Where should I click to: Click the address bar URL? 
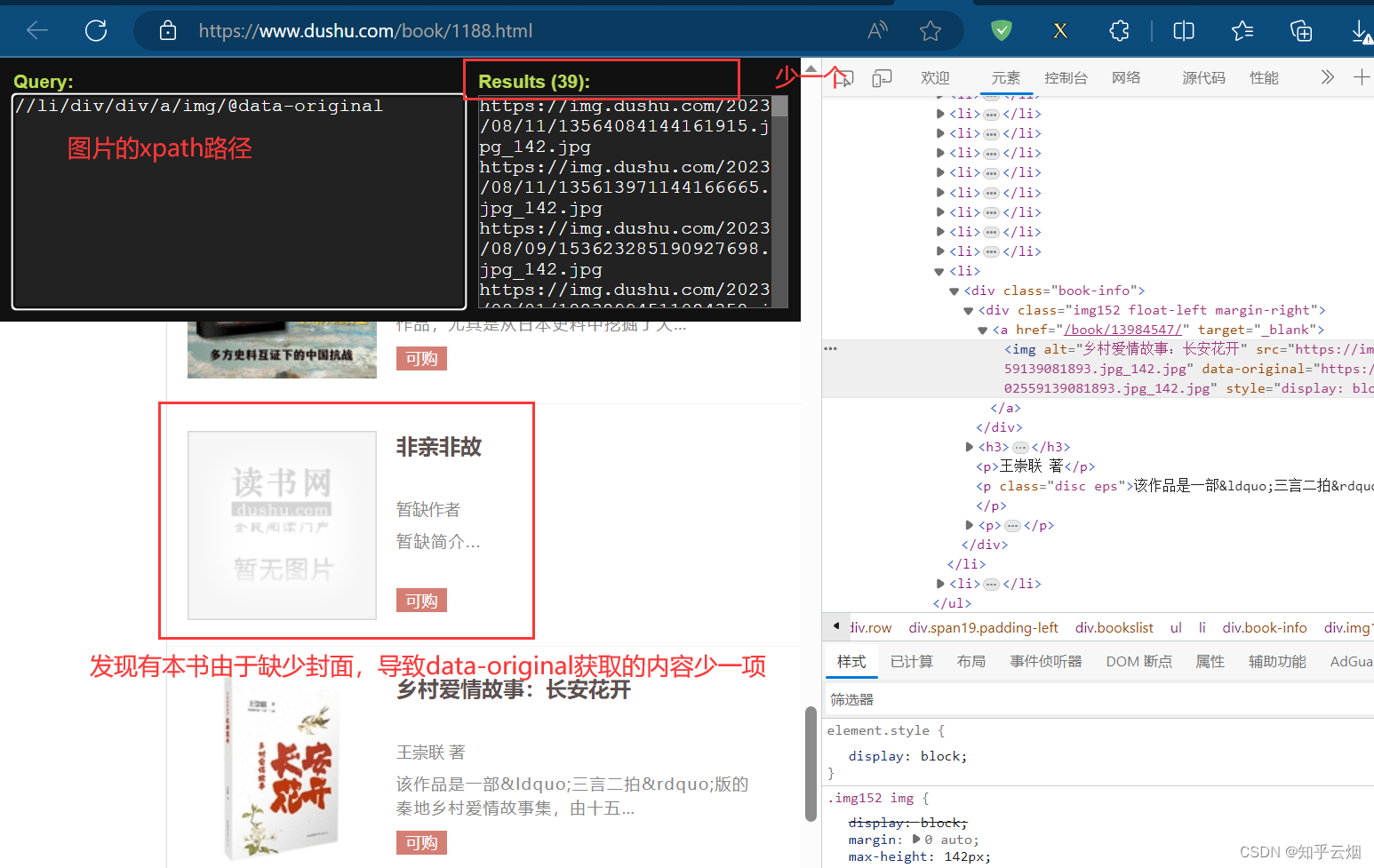point(365,31)
